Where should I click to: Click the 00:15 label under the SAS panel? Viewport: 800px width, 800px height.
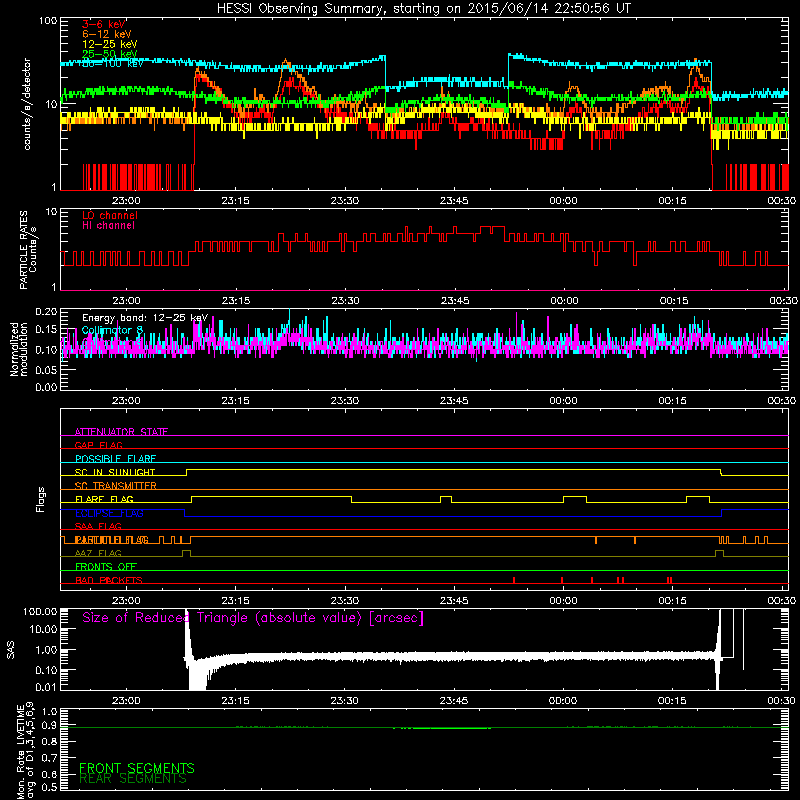tap(672, 701)
